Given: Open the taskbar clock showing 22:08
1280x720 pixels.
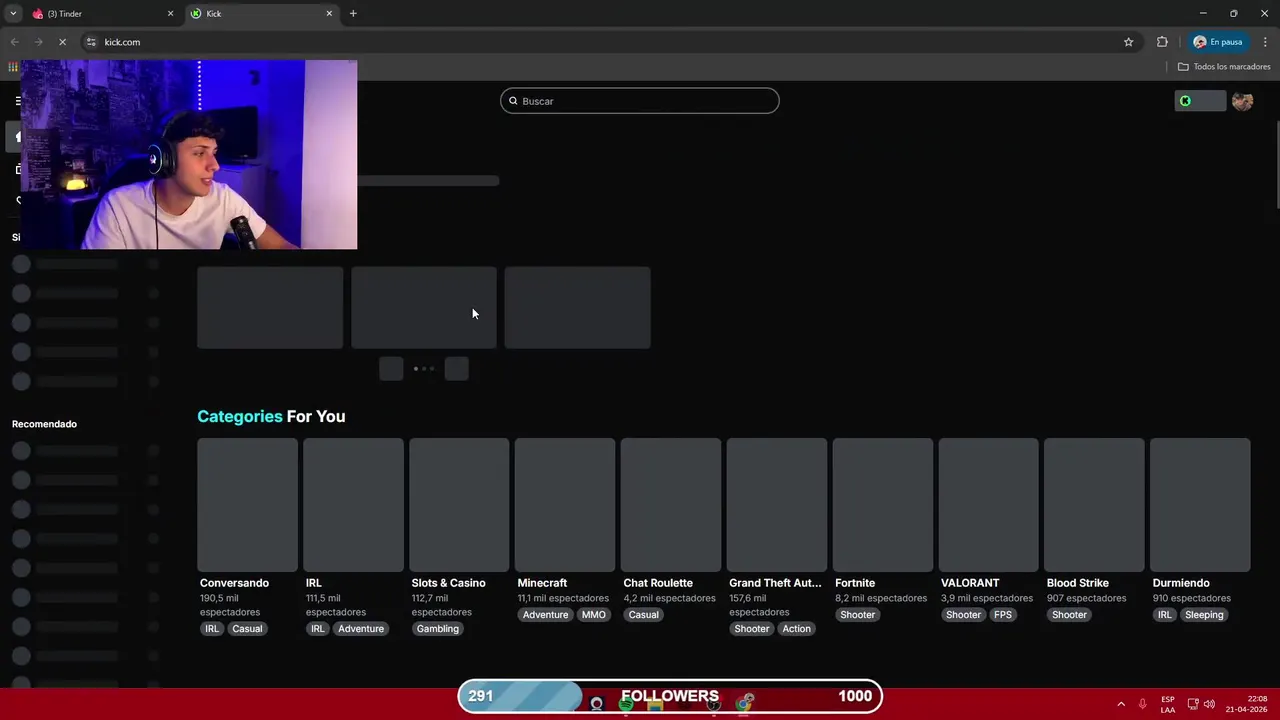Looking at the screenshot, I should 1247,704.
